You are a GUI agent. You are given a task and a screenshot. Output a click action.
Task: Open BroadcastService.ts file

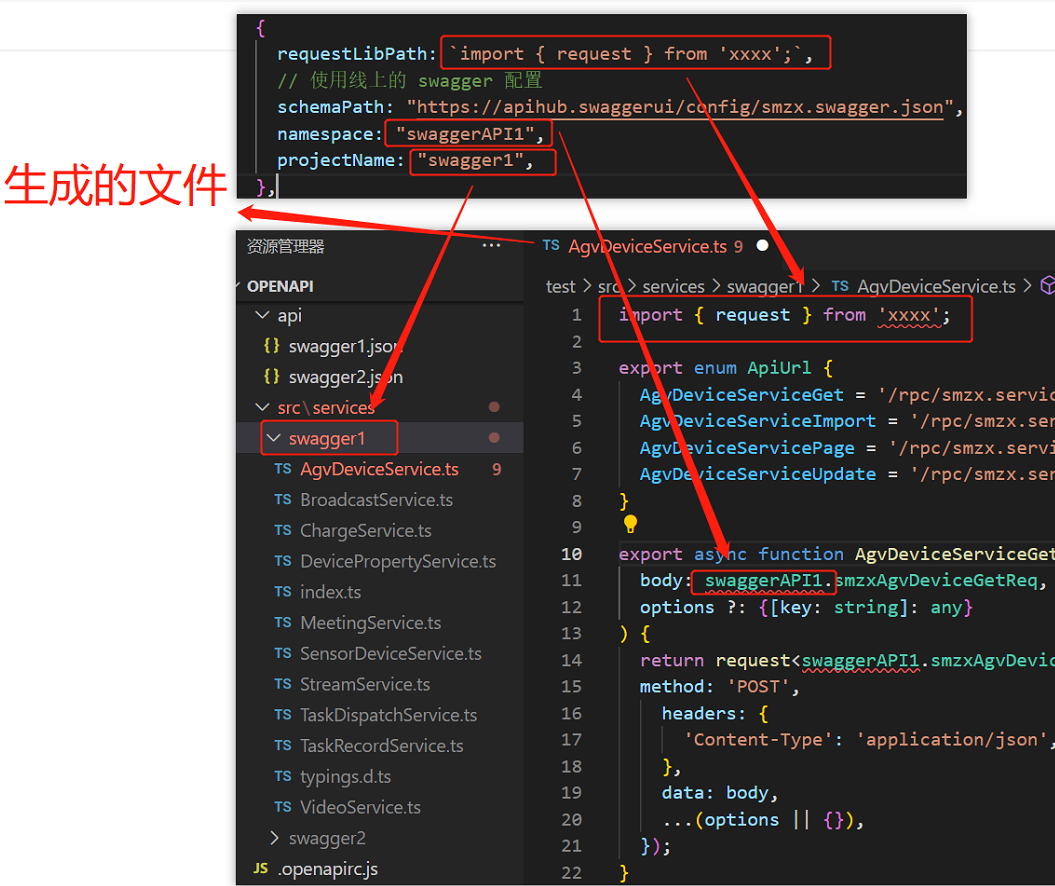pos(376,500)
